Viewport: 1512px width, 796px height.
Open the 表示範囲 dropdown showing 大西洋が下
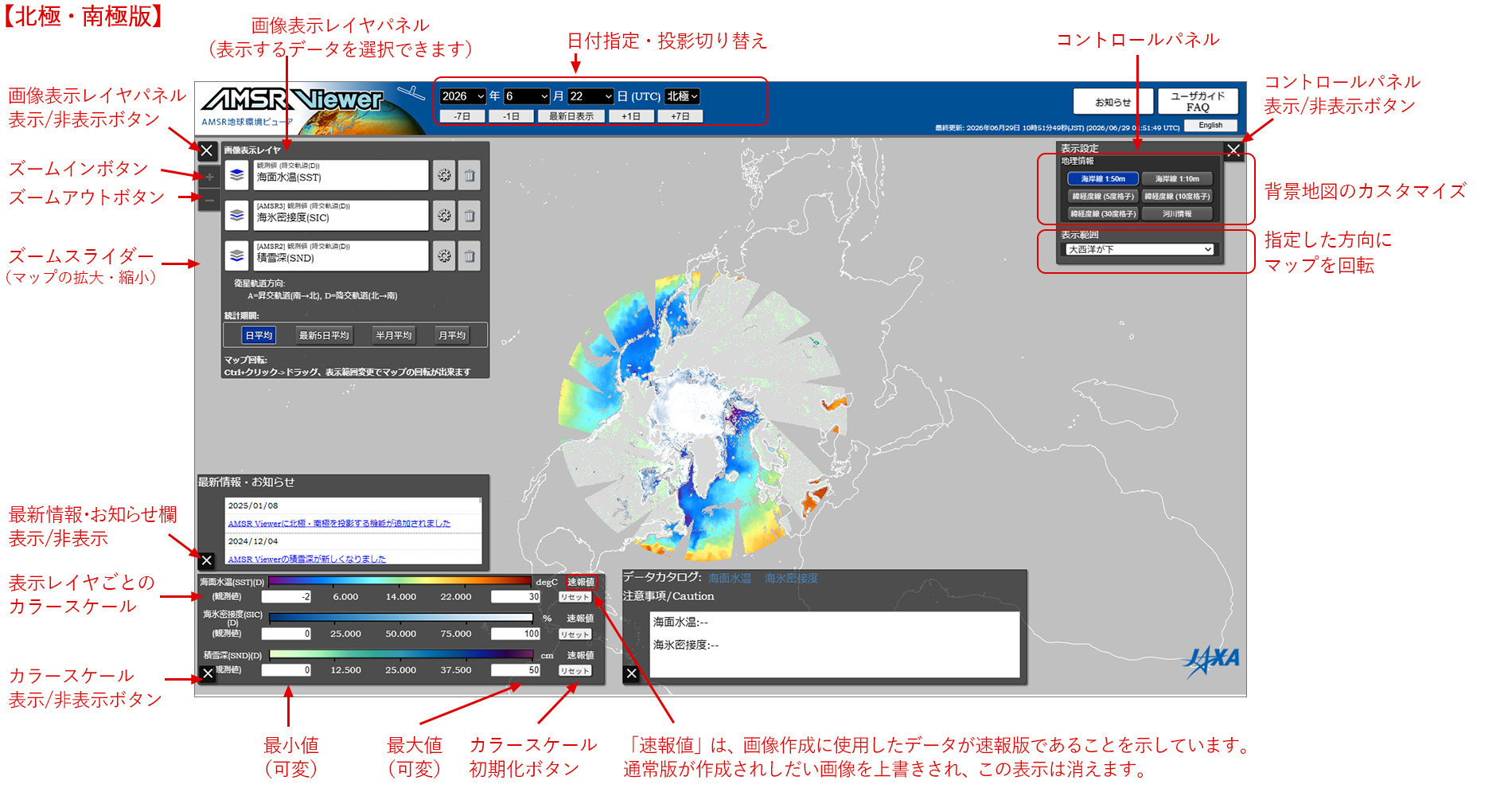[x=1140, y=249]
